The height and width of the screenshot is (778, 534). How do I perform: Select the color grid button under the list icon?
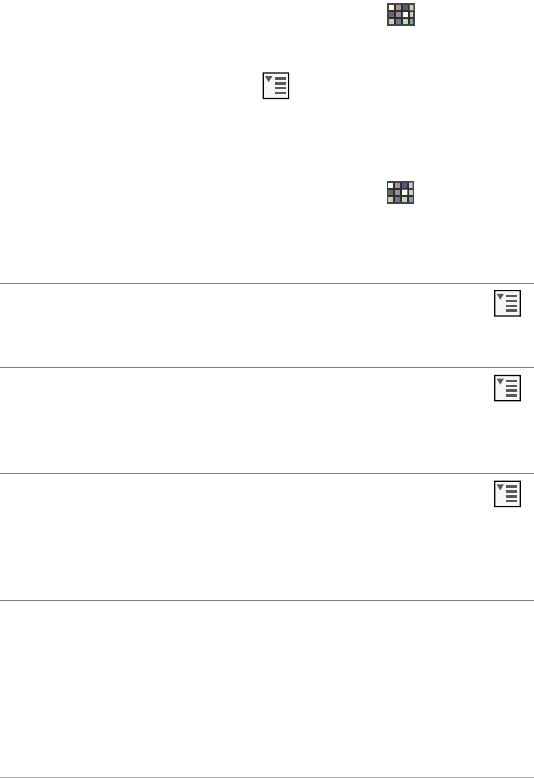click(400, 193)
